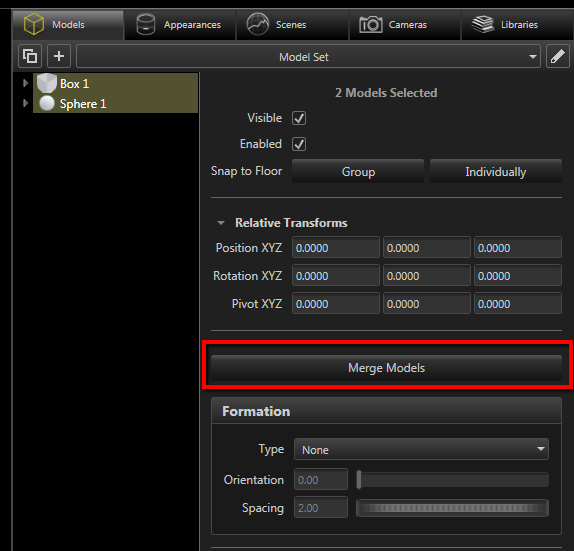Open the Model Set dropdown
The height and width of the screenshot is (551, 574).
(x=308, y=56)
